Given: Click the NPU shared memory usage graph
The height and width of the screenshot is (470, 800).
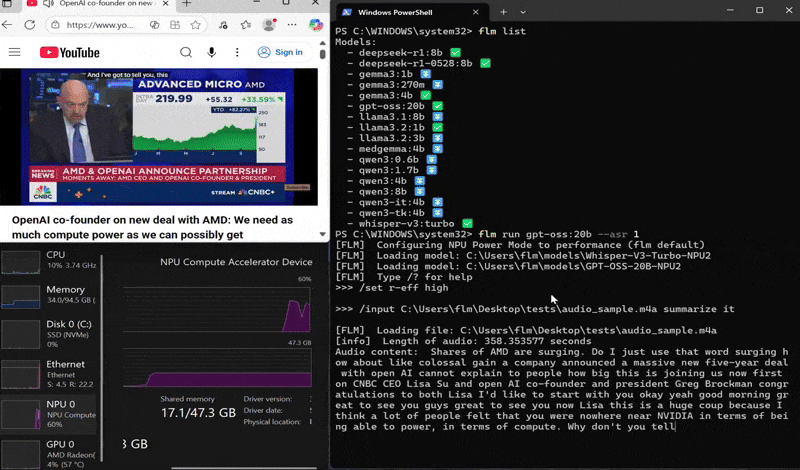Looking at the screenshot, I should tap(217, 368).
